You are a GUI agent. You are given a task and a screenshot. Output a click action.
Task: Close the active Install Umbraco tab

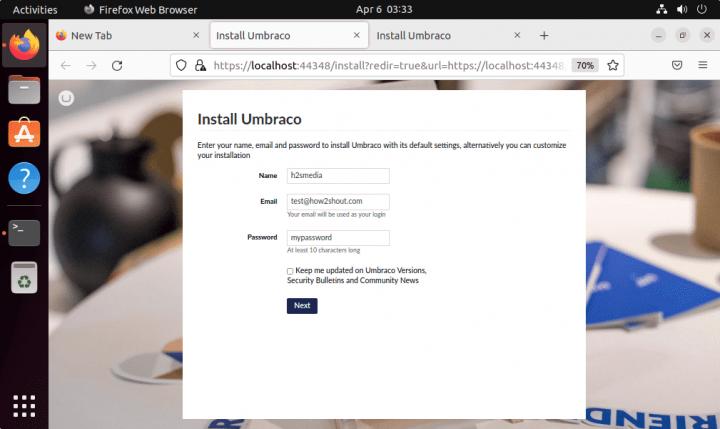point(356,35)
